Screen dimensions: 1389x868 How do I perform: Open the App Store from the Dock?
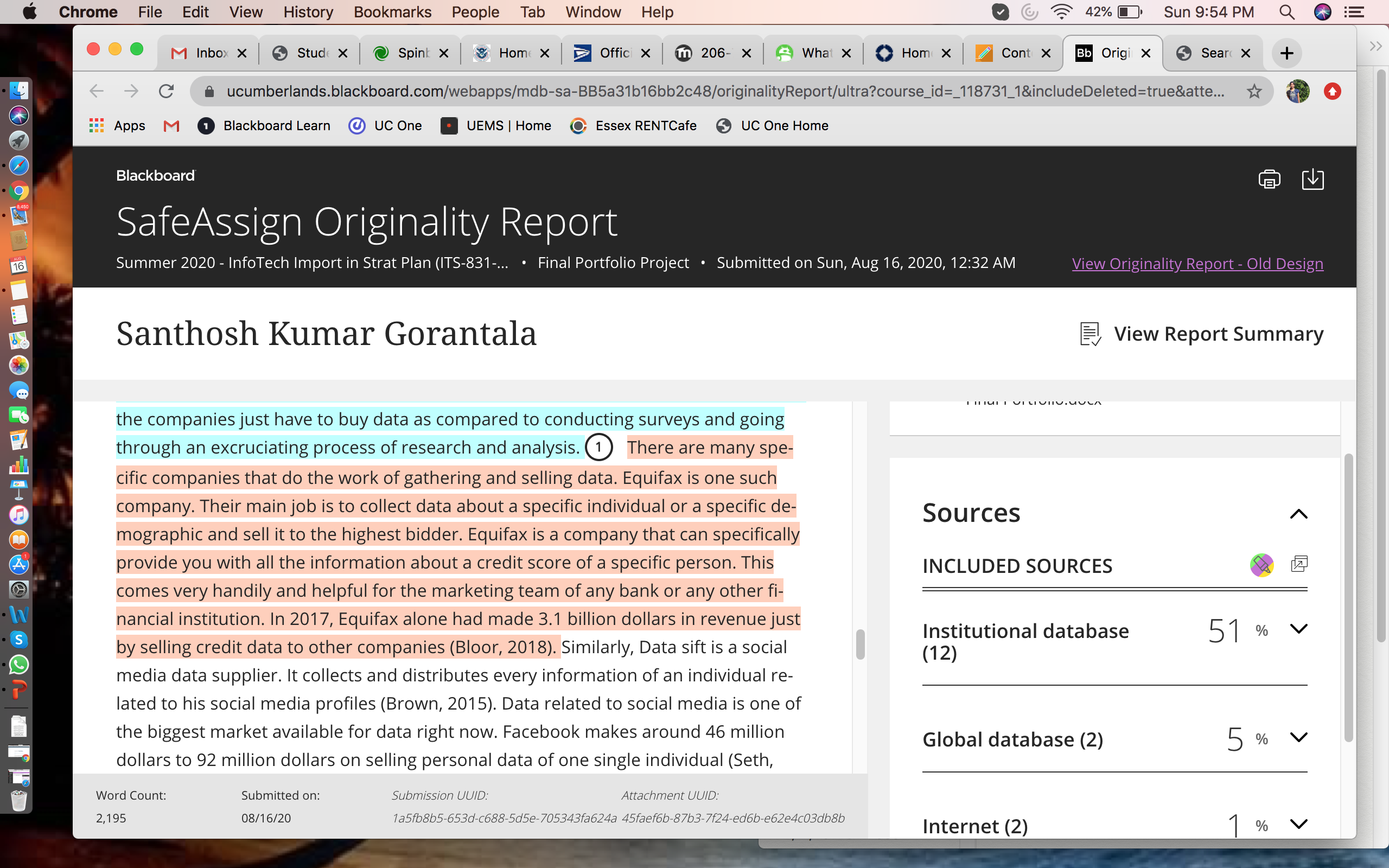pos(18,565)
